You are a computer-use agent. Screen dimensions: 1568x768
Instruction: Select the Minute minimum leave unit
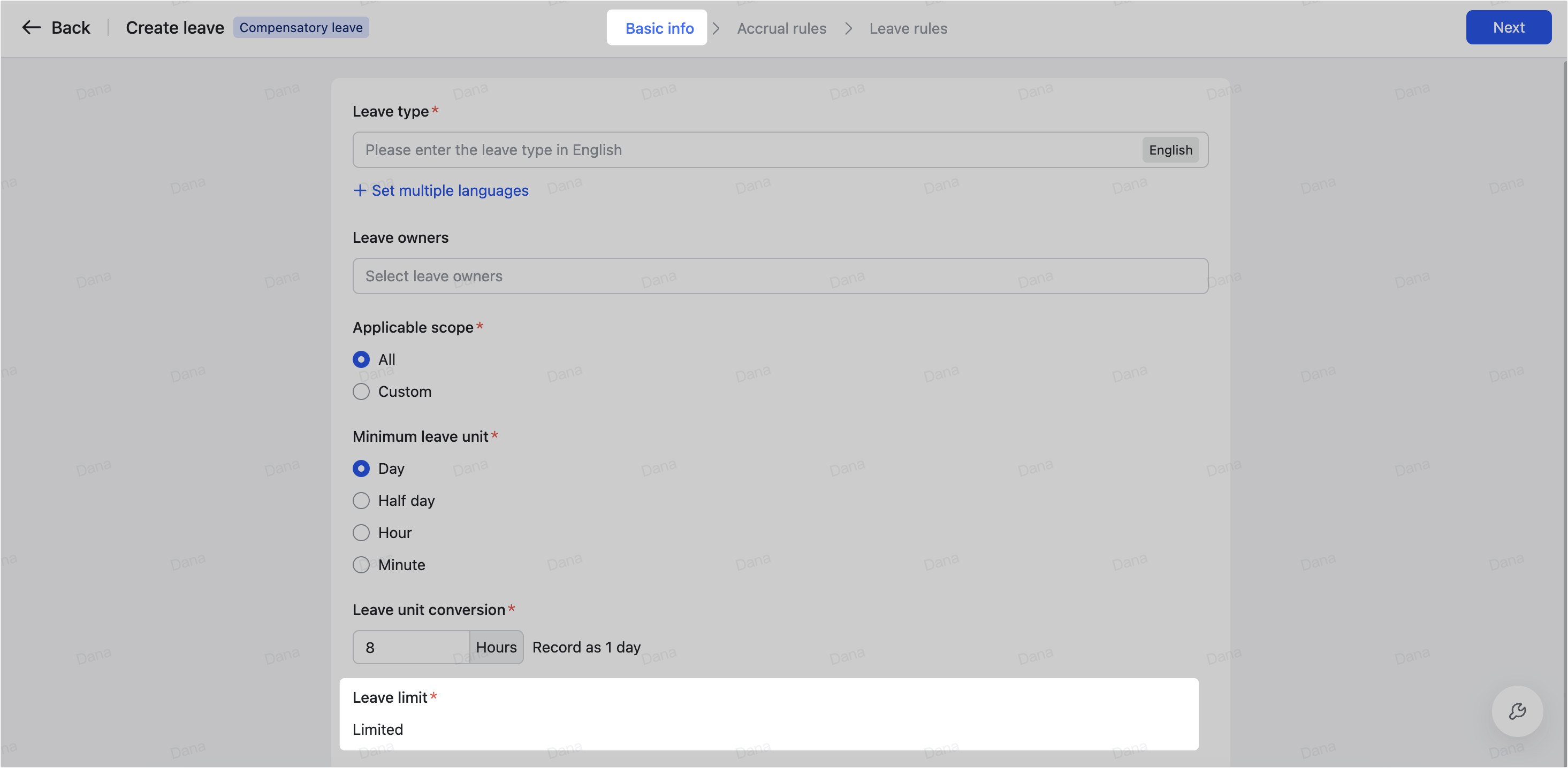coord(361,565)
